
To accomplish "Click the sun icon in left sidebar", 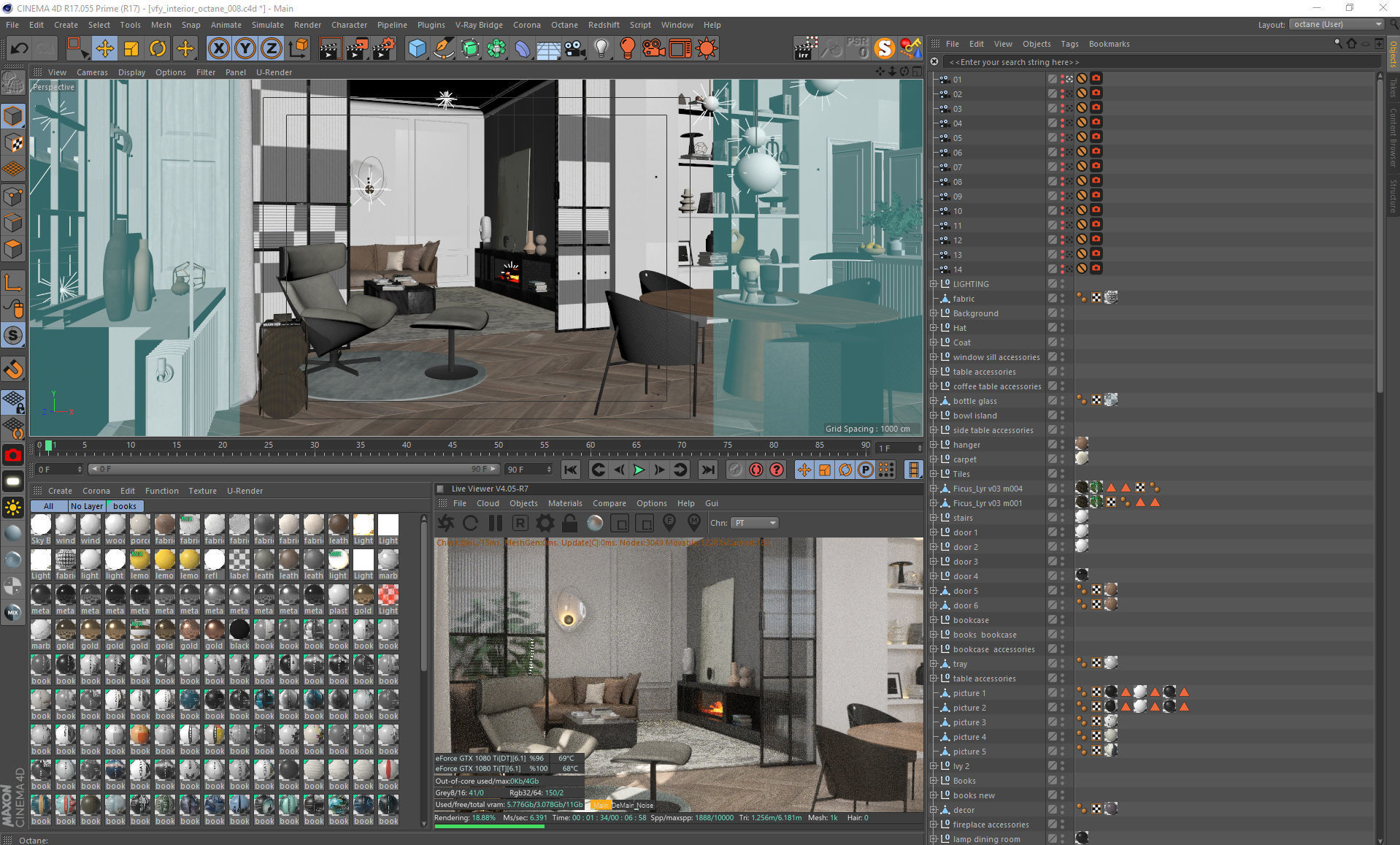I will (13, 508).
